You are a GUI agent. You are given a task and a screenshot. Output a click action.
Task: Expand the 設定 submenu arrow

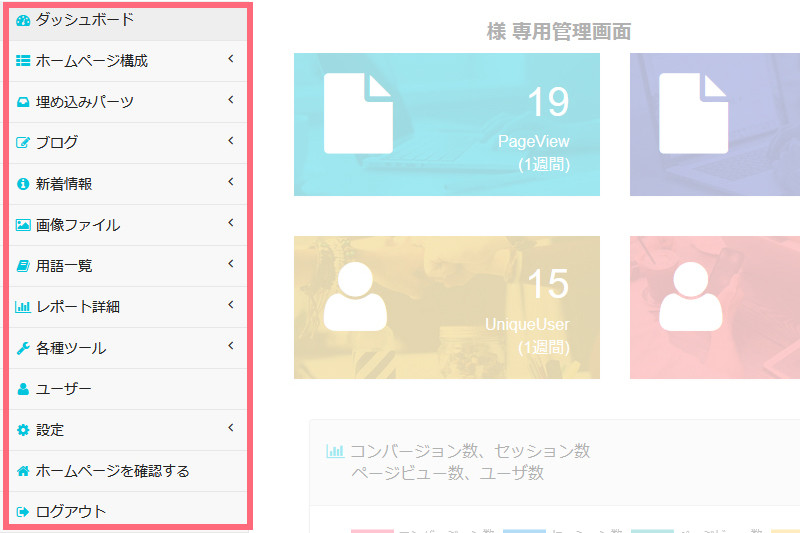click(230, 428)
